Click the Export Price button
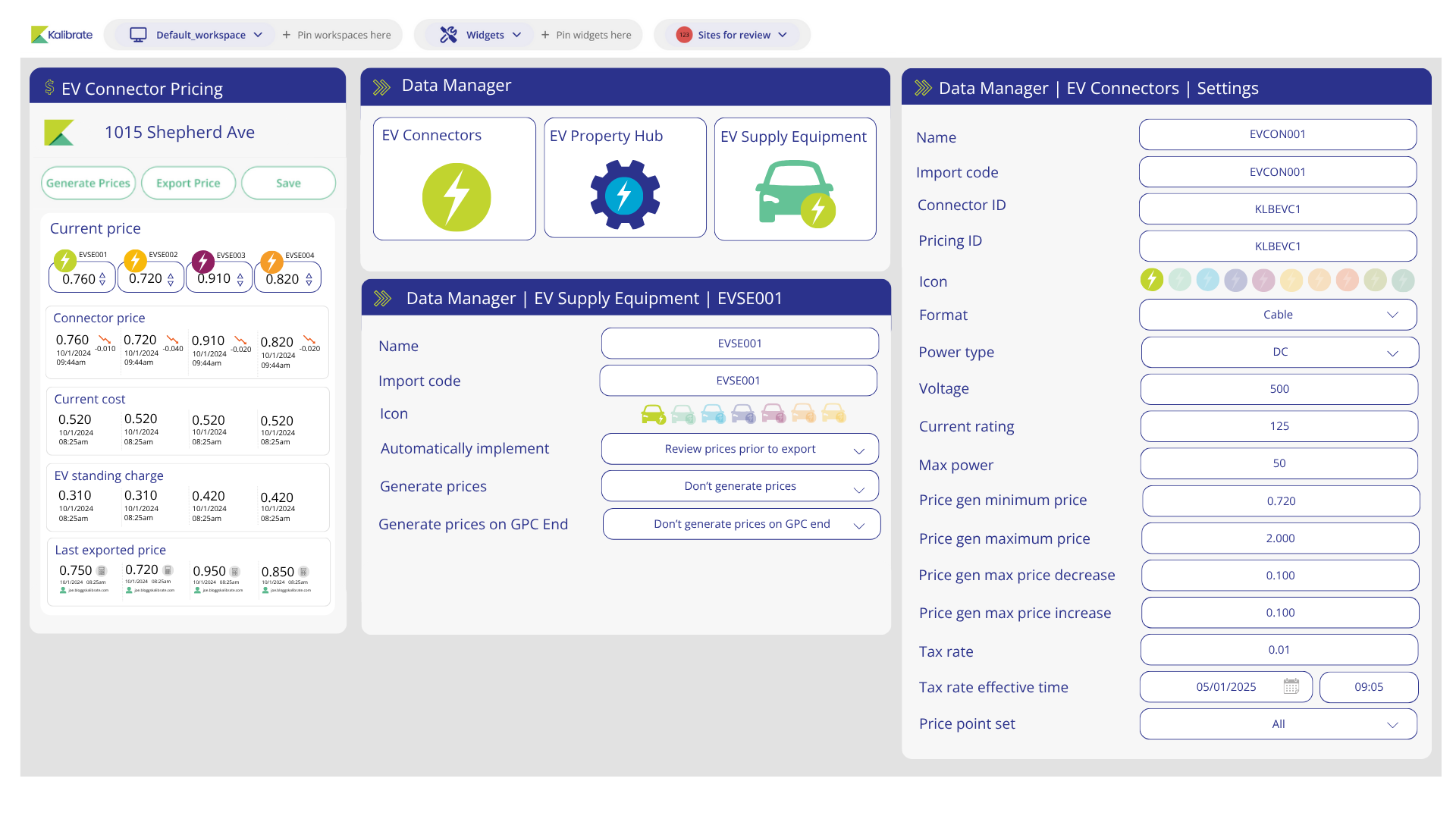 click(x=188, y=184)
